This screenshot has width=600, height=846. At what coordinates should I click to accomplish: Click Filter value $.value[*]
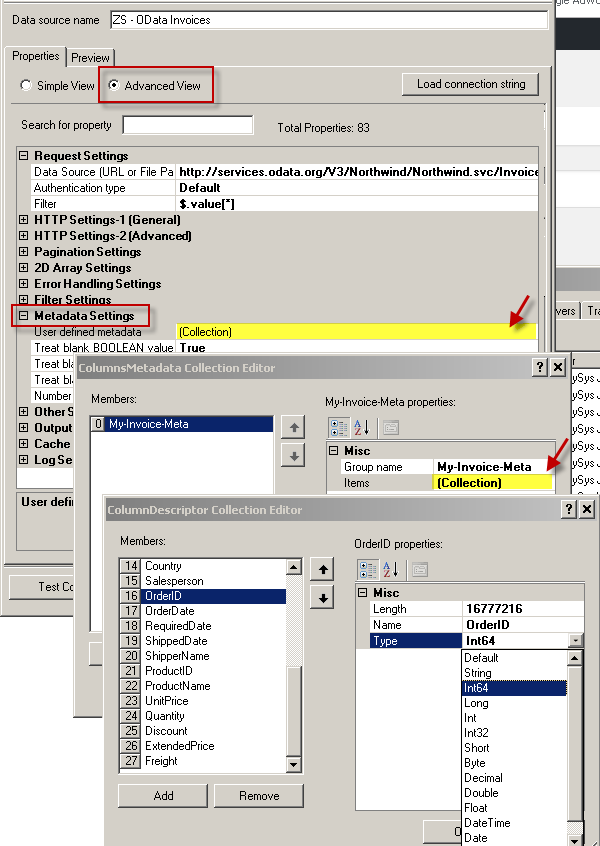pyautogui.click(x=357, y=204)
